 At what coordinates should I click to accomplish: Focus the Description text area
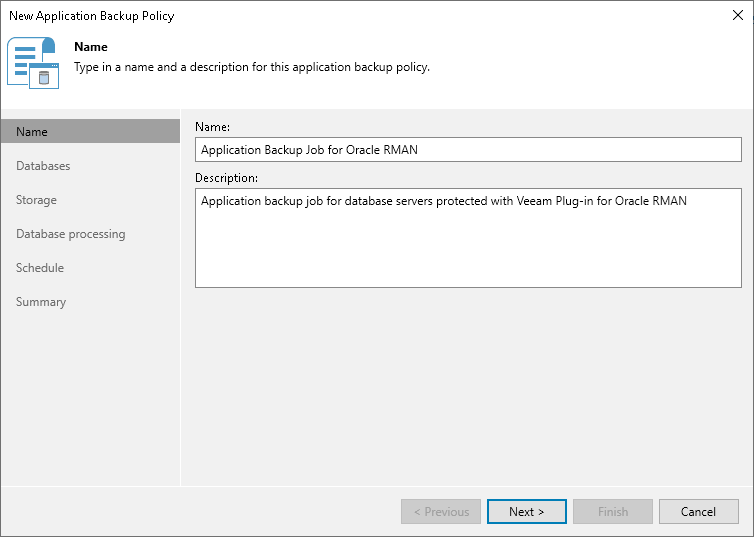468,238
